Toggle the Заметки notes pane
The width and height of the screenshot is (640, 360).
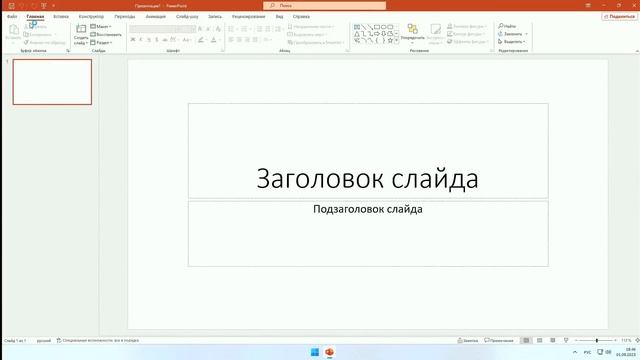(468, 340)
